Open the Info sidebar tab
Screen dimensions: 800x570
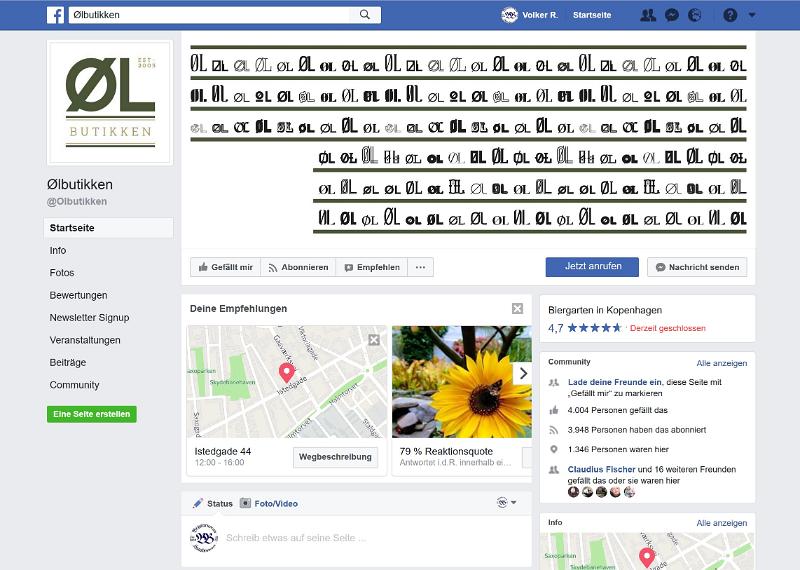click(58, 251)
